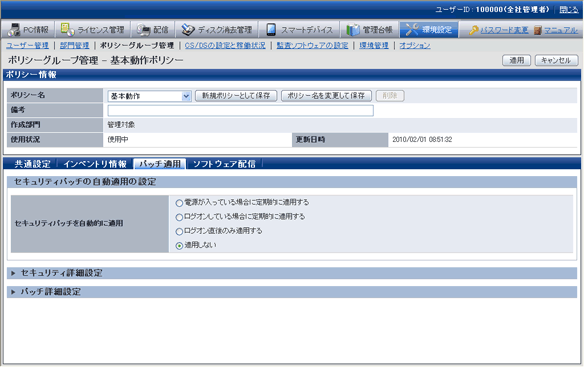
Task: Open the 環境管理 link
Action: click(x=374, y=45)
